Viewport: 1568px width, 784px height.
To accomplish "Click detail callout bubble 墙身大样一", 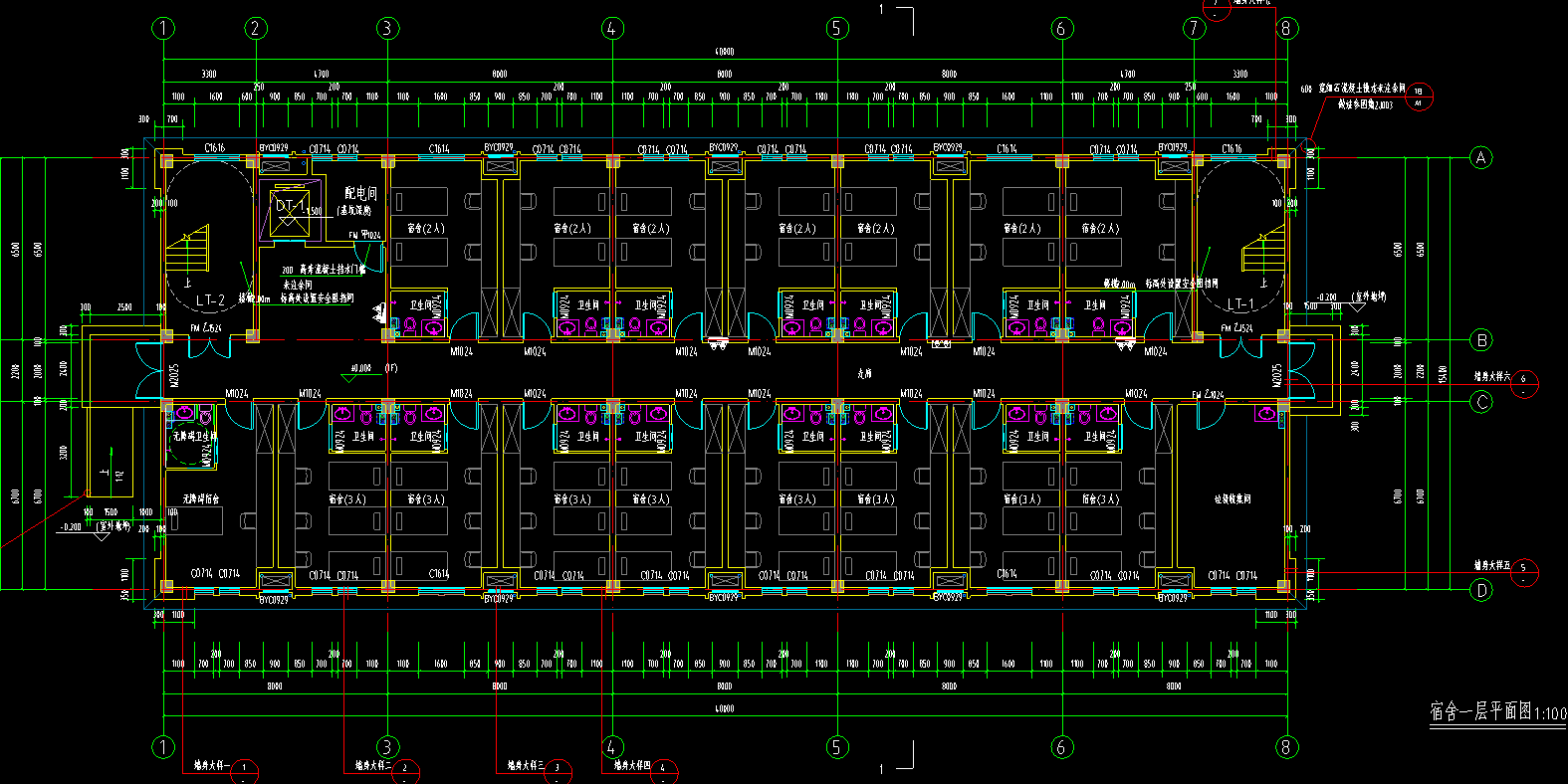I will tap(244, 770).
